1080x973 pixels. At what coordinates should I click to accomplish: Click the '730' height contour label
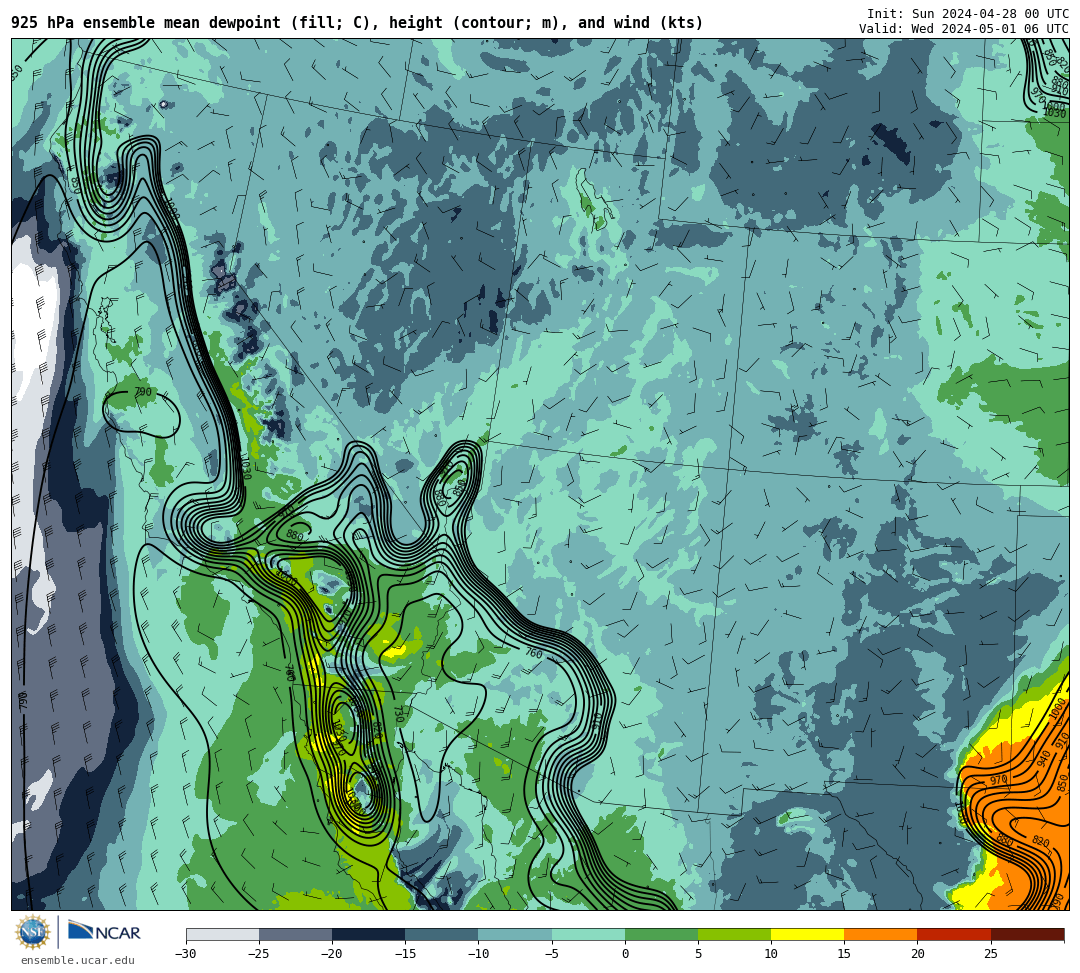(398, 714)
